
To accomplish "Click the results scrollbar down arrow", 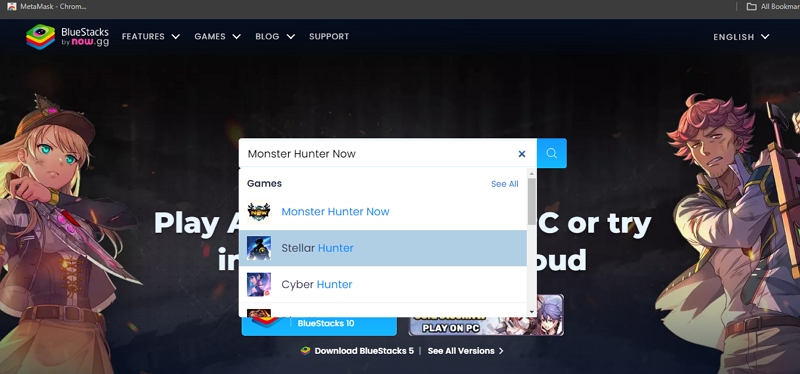I will (532, 312).
